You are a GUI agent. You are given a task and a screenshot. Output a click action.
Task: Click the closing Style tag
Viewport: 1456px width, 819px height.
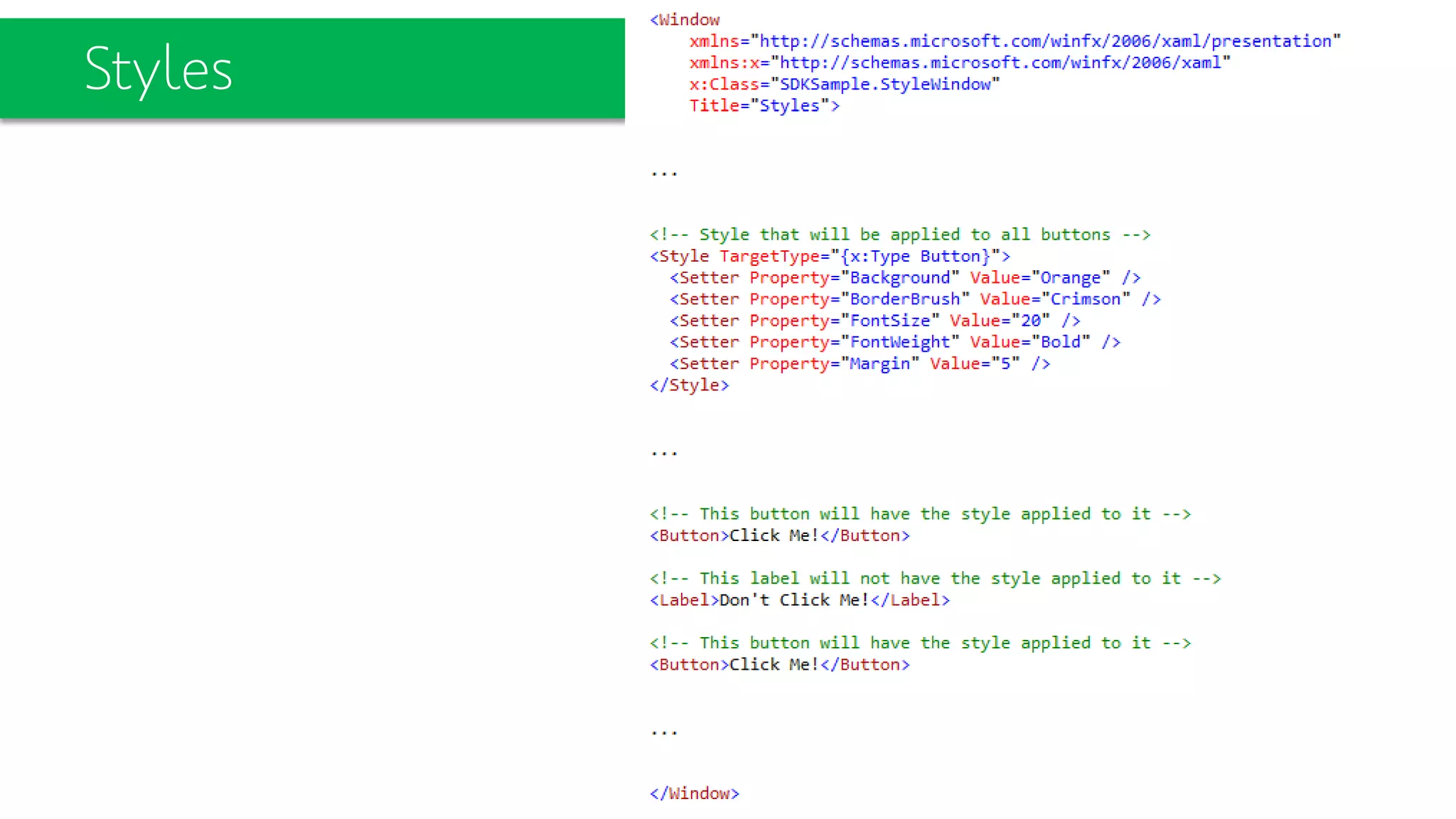(689, 385)
